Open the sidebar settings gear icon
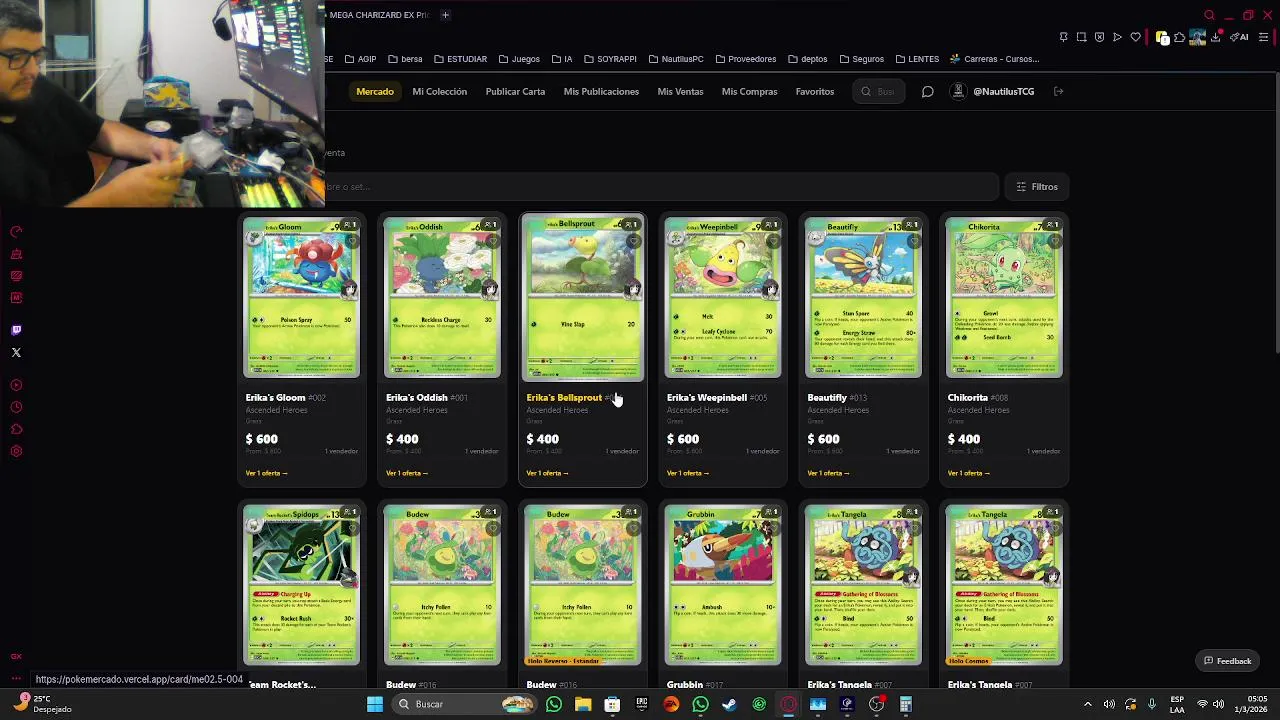 16,451
